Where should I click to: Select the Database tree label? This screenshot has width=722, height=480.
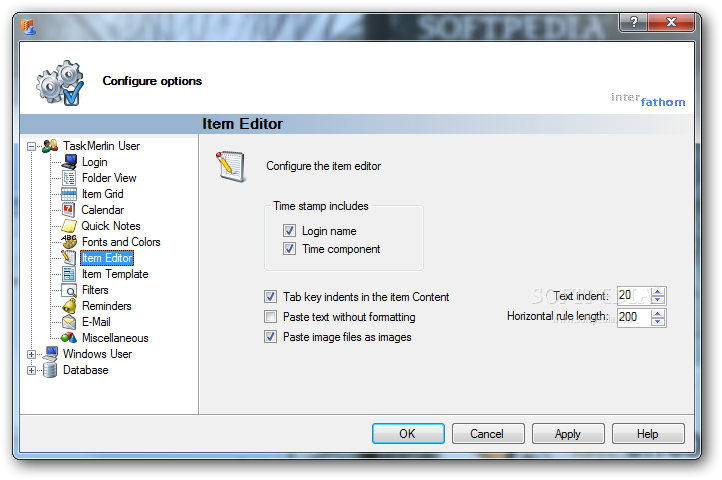[86, 370]
